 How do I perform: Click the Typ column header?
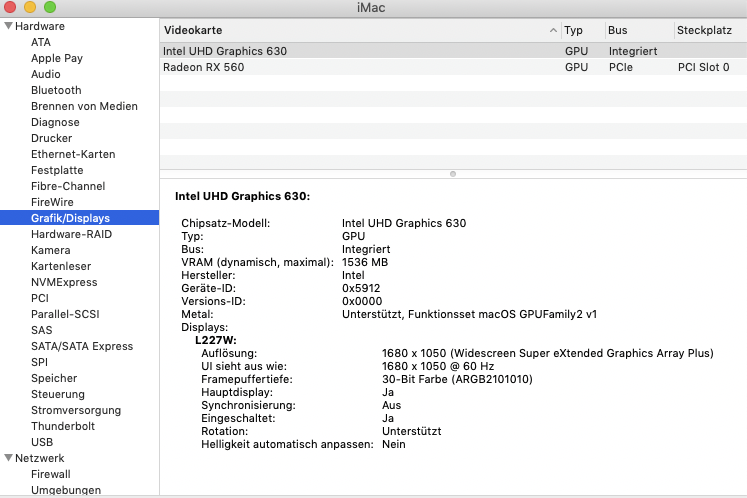pyautogui.click(x=580, y=31)
